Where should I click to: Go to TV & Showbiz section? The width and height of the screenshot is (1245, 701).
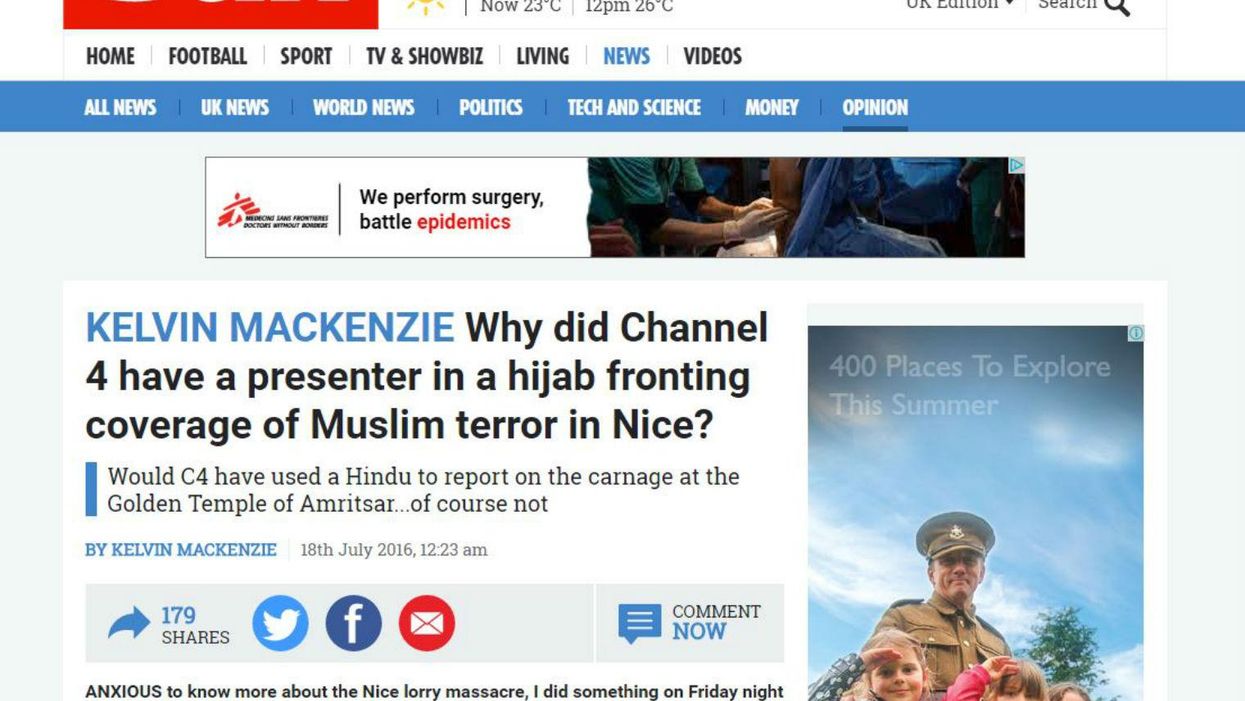pyautogui.click(x=424, y=57)
